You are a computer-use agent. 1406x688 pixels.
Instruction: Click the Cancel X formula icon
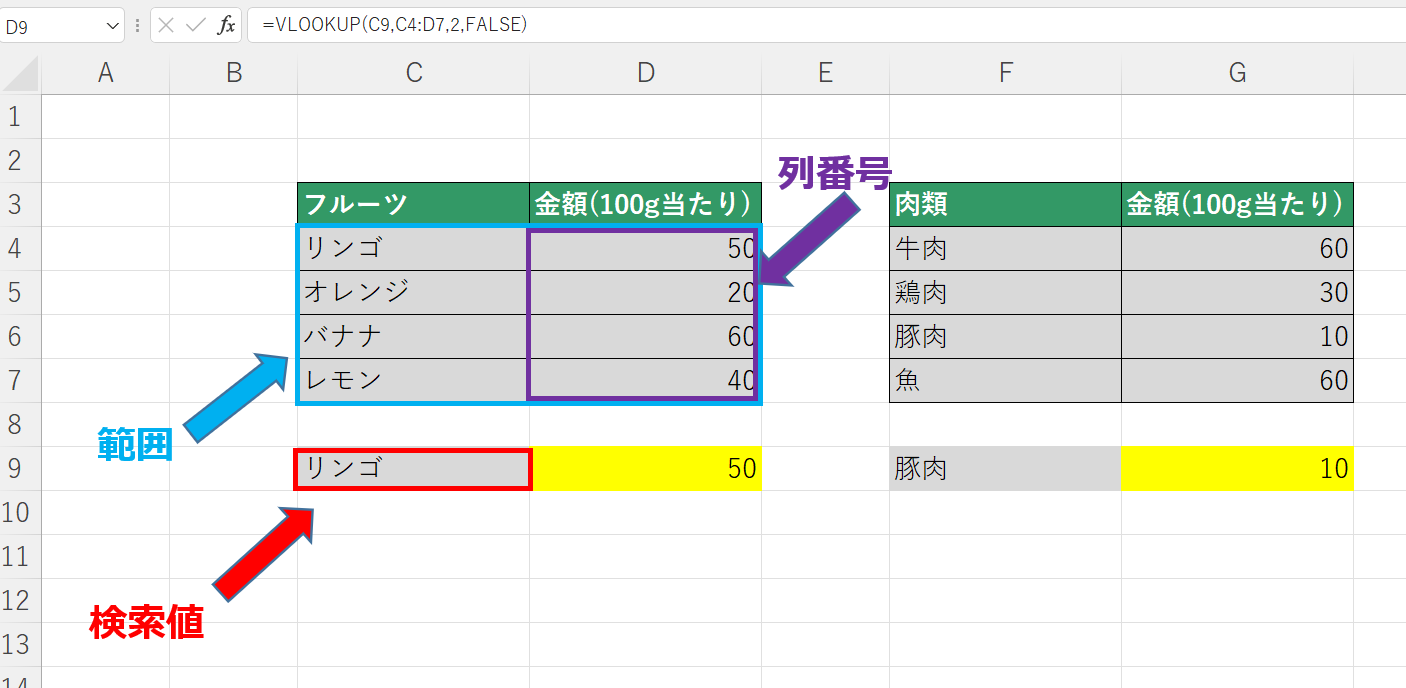point(166,26)
